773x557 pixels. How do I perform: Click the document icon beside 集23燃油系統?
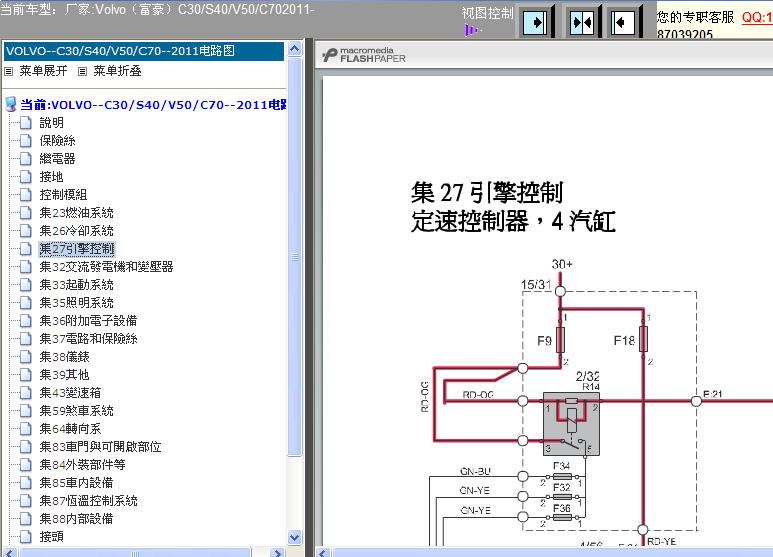[x=26, y=213]
